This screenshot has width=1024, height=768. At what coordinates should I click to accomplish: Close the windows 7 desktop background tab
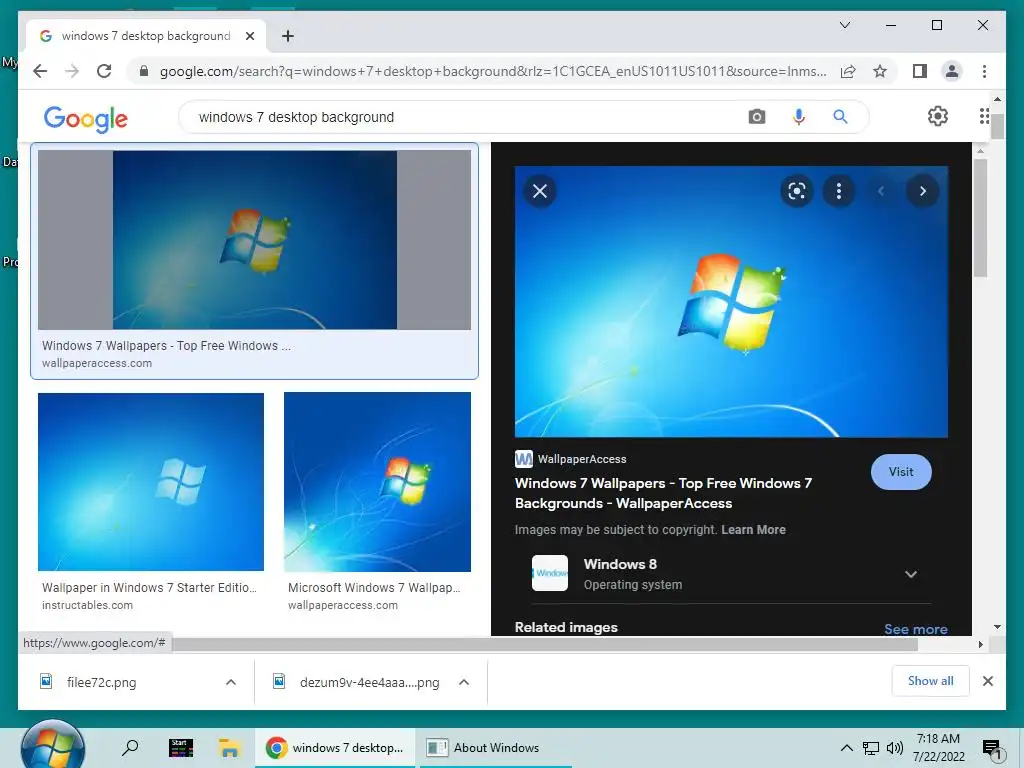pos(249,36)
